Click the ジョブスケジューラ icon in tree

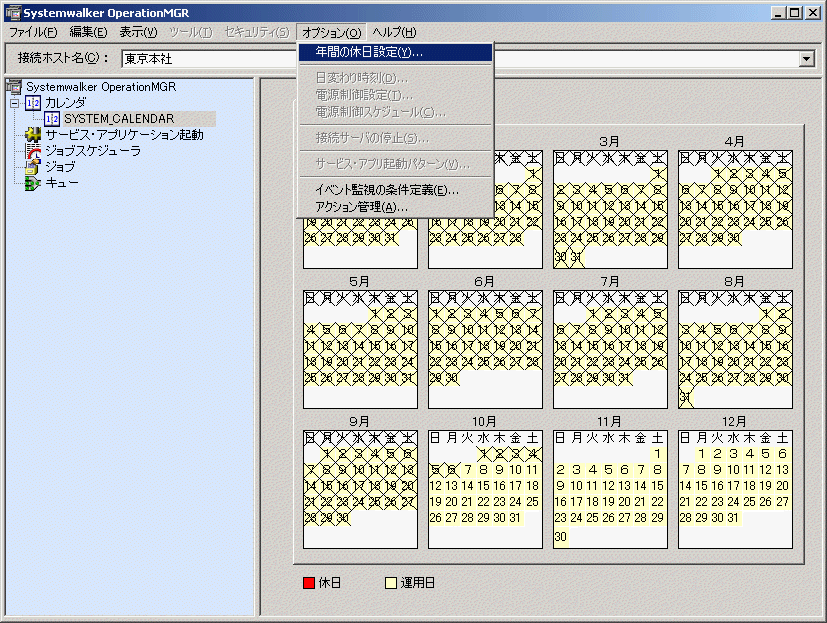pos(33,151)
